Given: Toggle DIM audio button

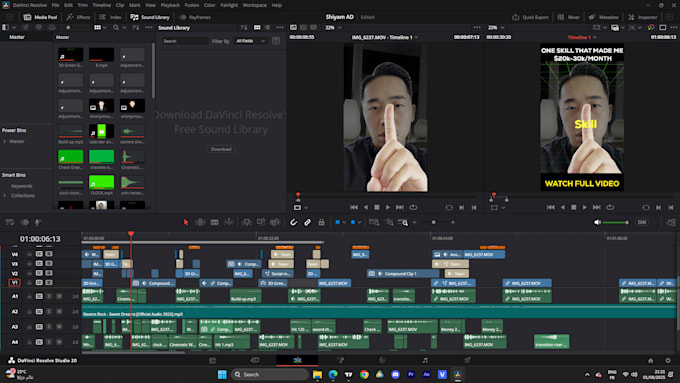Looking at the screenshot, I should click(642, 222).
